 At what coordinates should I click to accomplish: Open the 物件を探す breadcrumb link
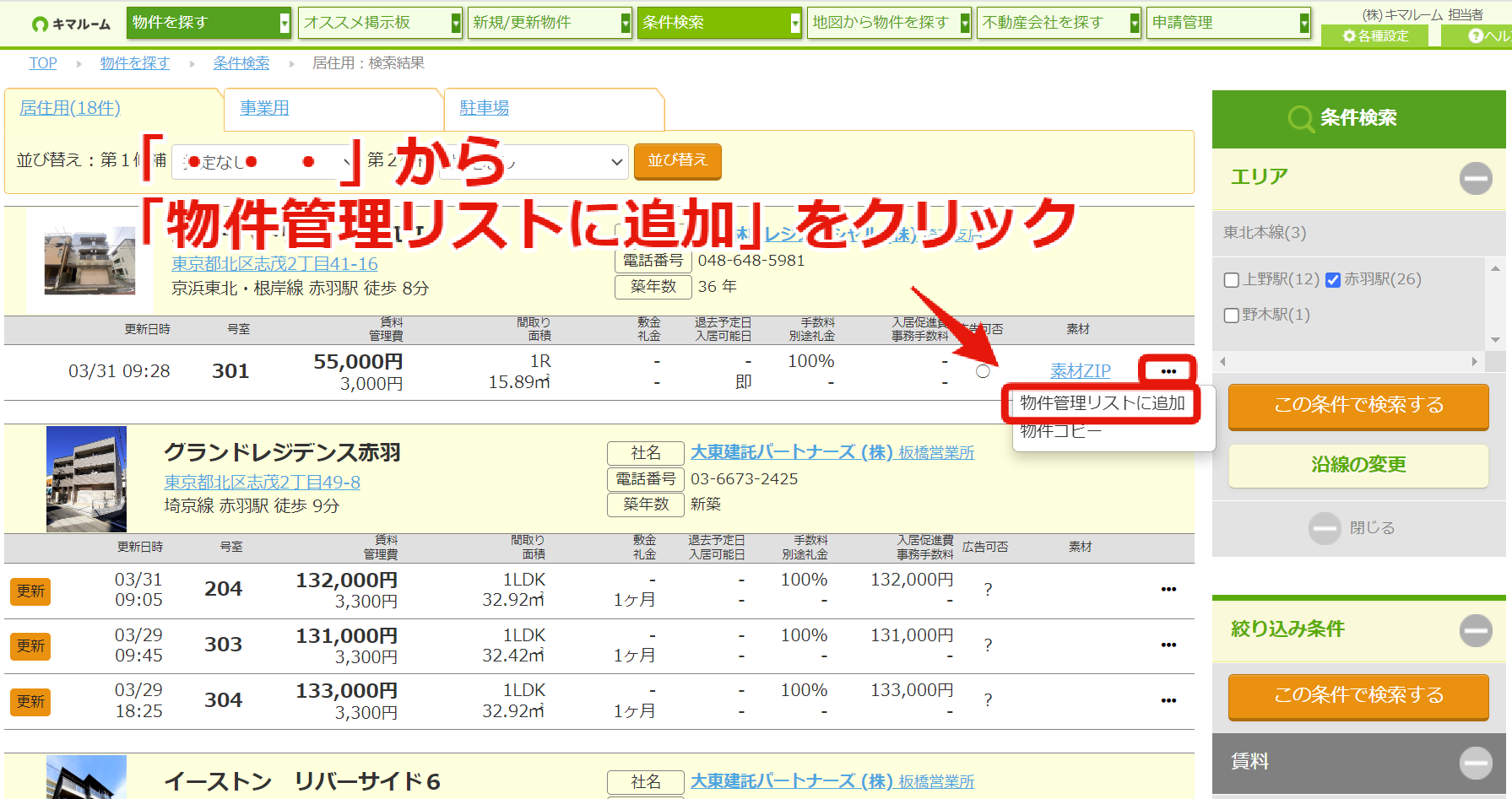(x=135, y=63)
